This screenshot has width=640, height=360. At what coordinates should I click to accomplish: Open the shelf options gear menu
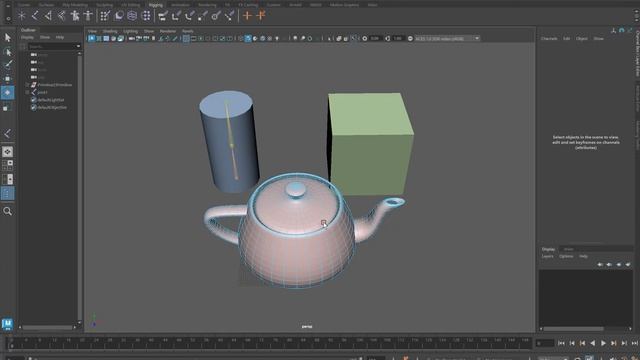point(8,18)
